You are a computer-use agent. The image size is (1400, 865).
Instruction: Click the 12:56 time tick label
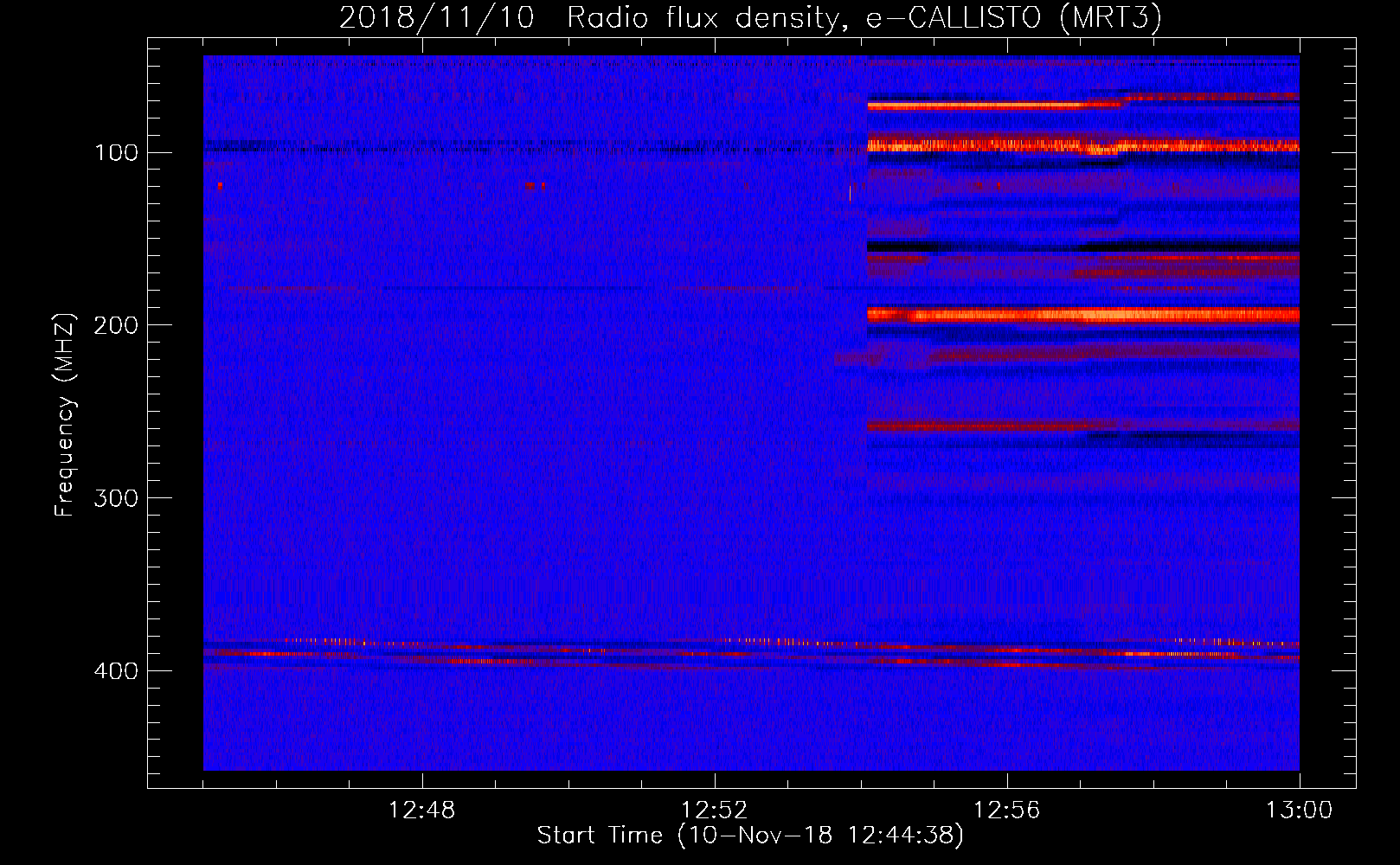(x=1007, y=811)
